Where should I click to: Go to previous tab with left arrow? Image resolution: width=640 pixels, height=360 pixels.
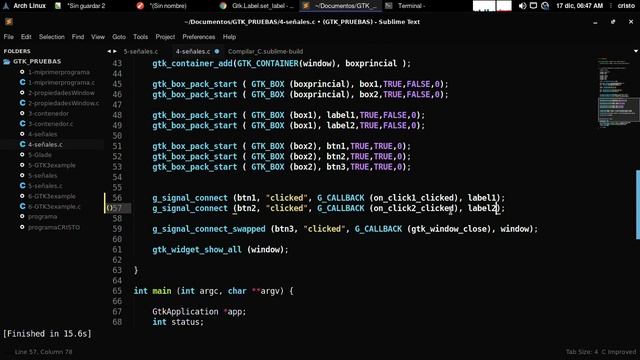pos(109,51)
